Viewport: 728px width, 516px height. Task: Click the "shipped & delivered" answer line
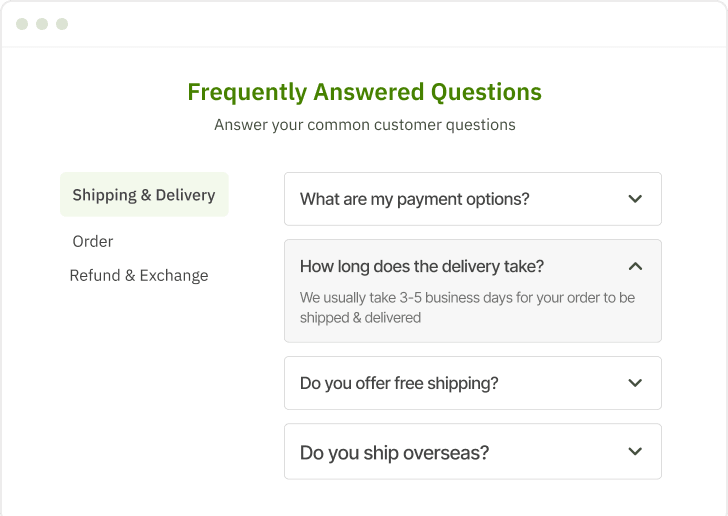pyautogui.click(x=361, y=318)
